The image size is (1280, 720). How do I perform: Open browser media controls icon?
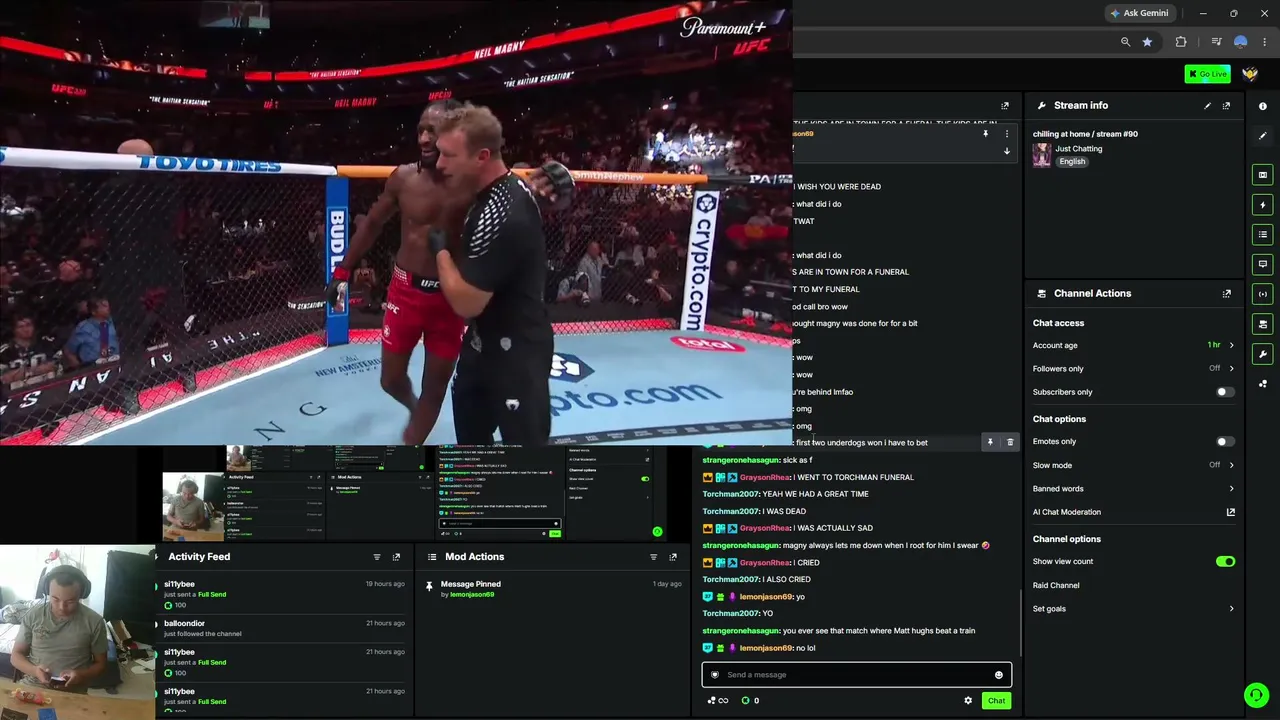[1216, 42]
